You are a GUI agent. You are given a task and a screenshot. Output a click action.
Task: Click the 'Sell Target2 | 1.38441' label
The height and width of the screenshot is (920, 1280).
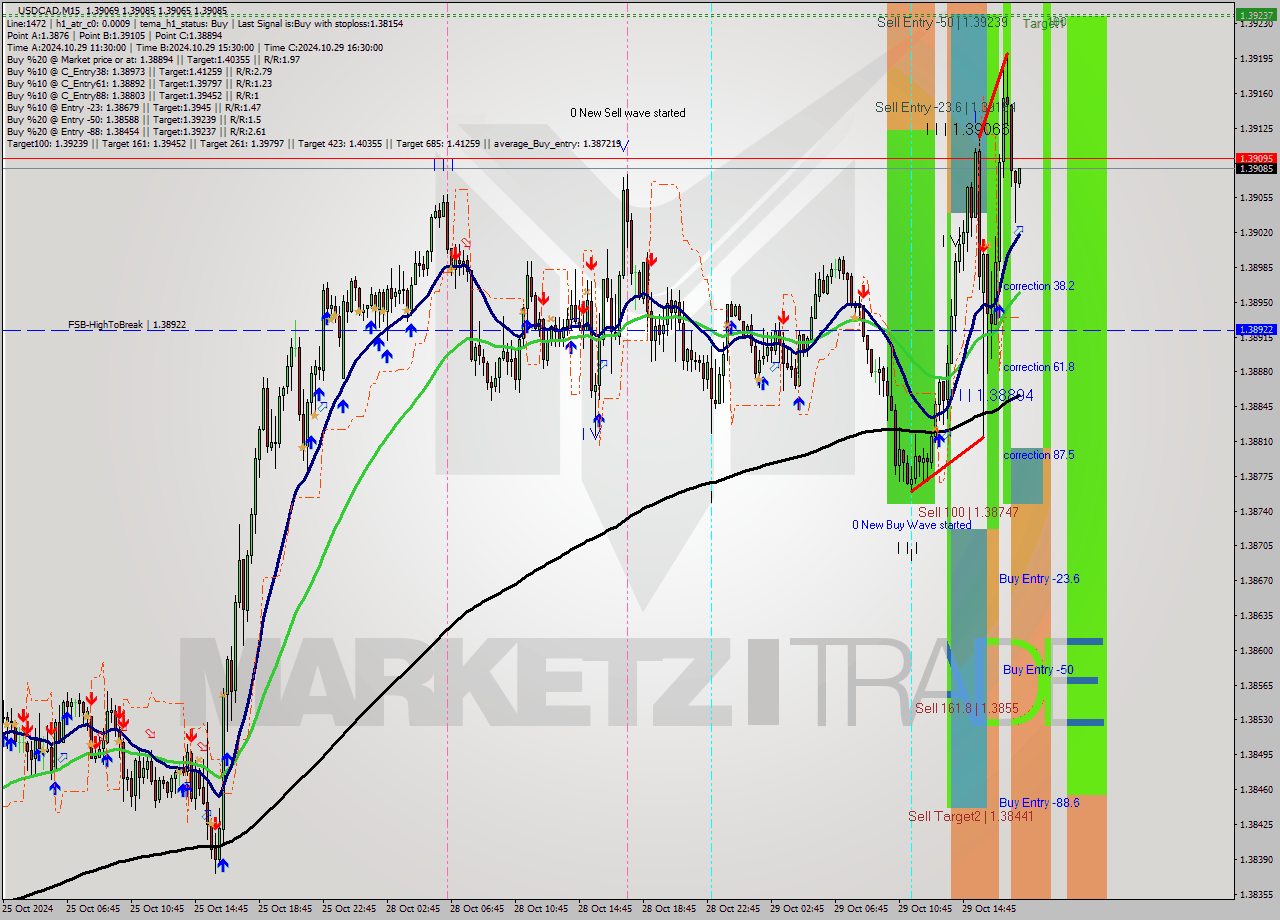[970, 816]
